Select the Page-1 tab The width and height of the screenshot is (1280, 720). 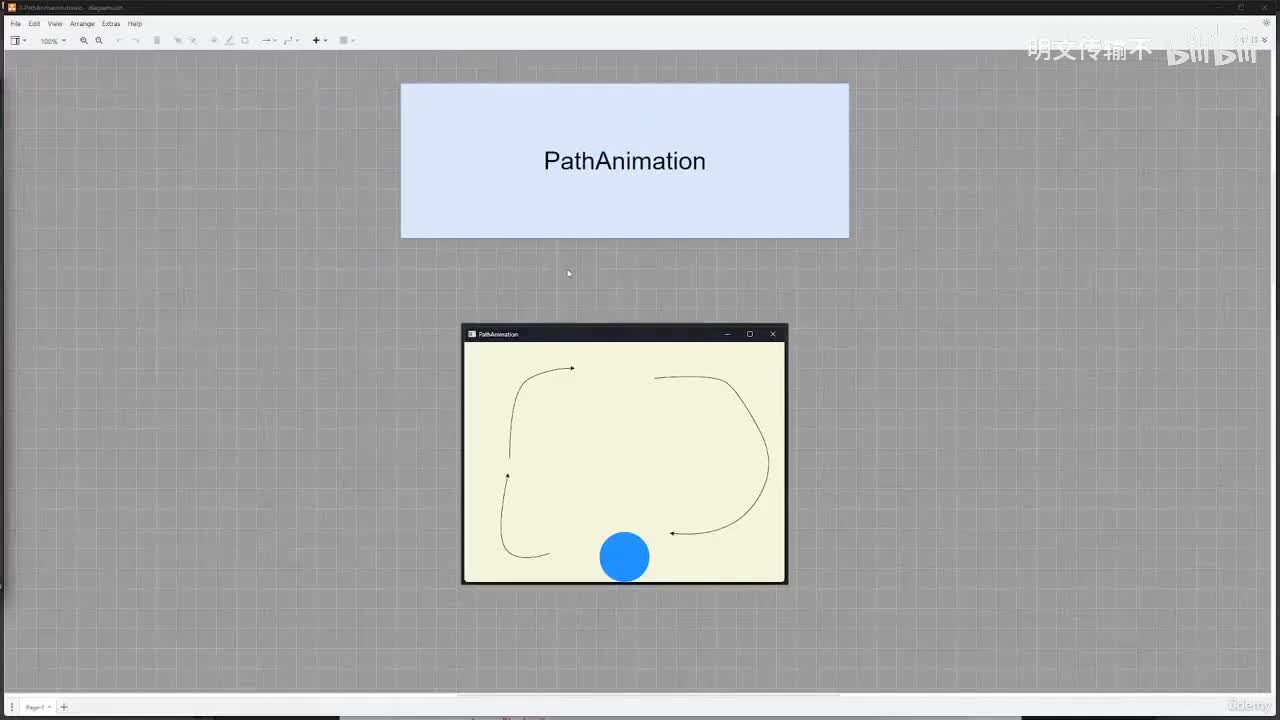click(36, 707)
